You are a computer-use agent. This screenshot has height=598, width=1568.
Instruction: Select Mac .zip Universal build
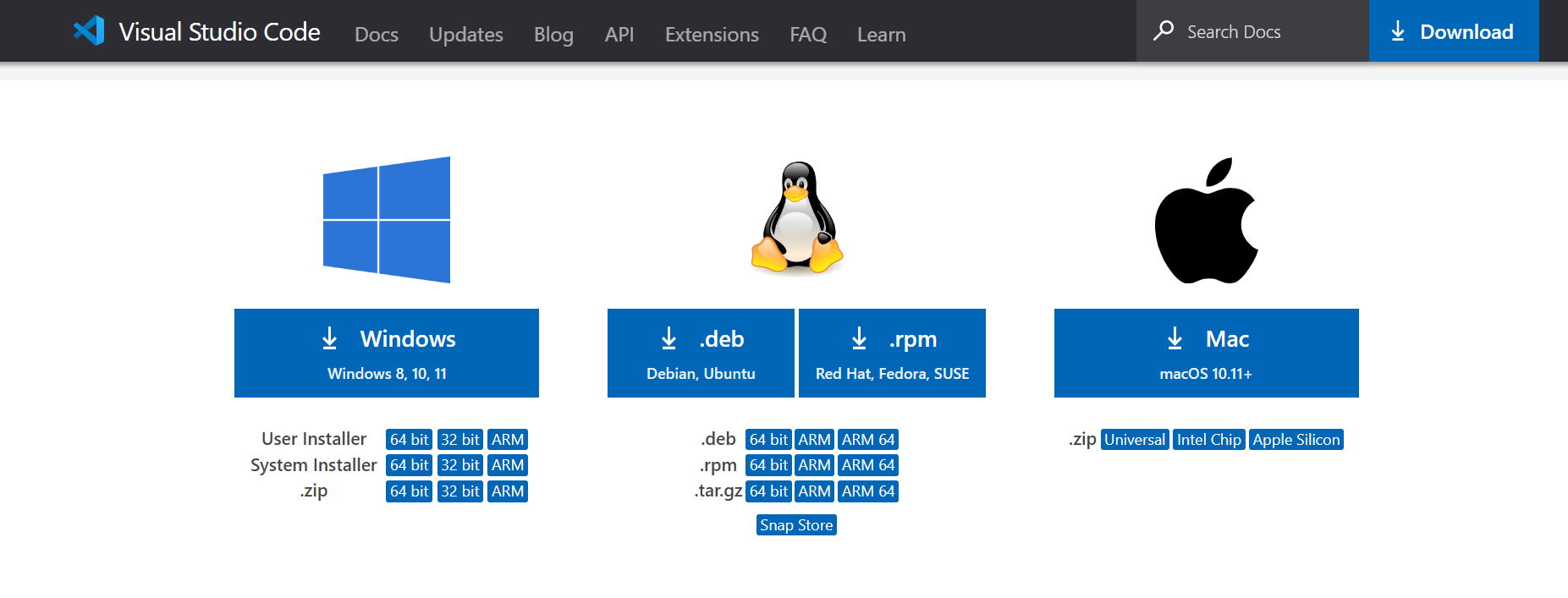(1135, 440)
